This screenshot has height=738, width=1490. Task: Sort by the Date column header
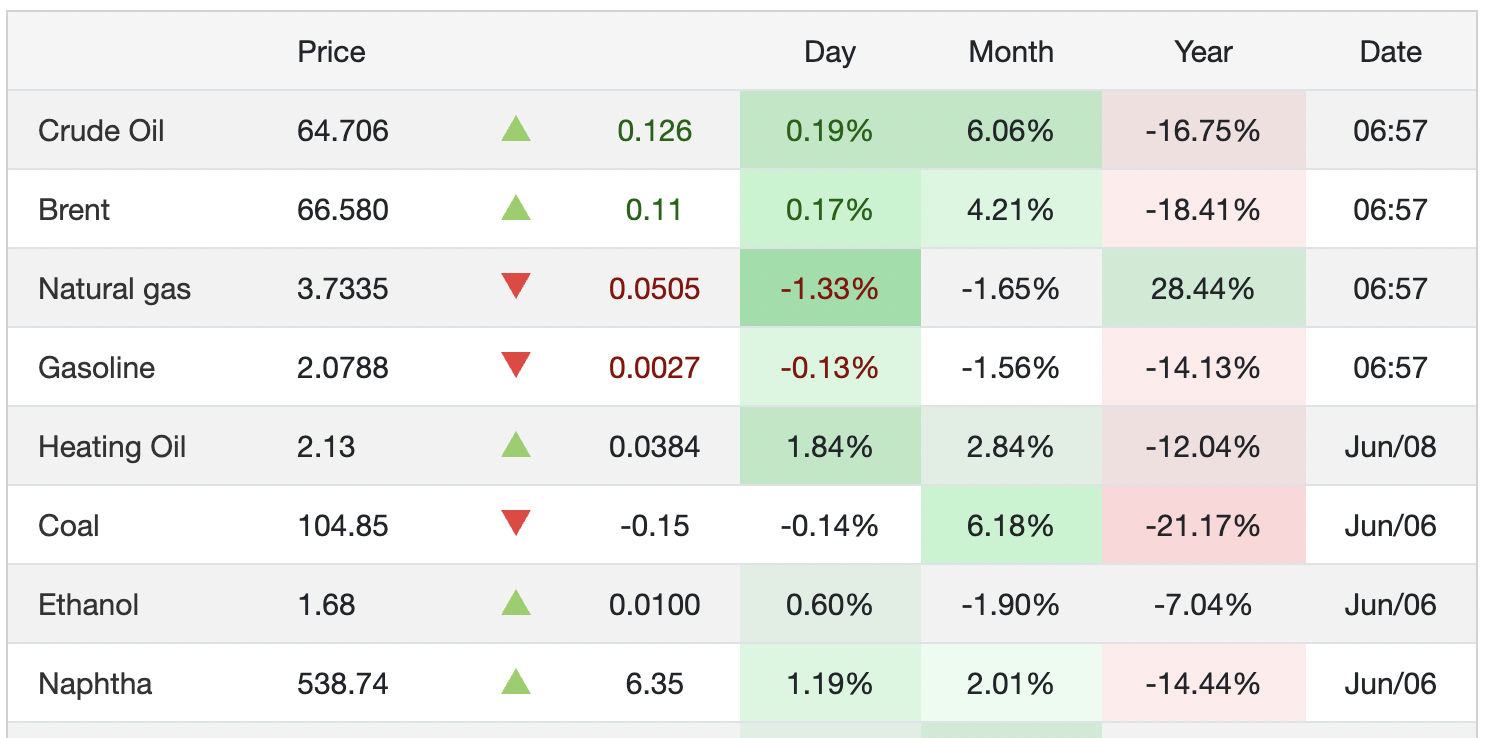pos(1390,52)
